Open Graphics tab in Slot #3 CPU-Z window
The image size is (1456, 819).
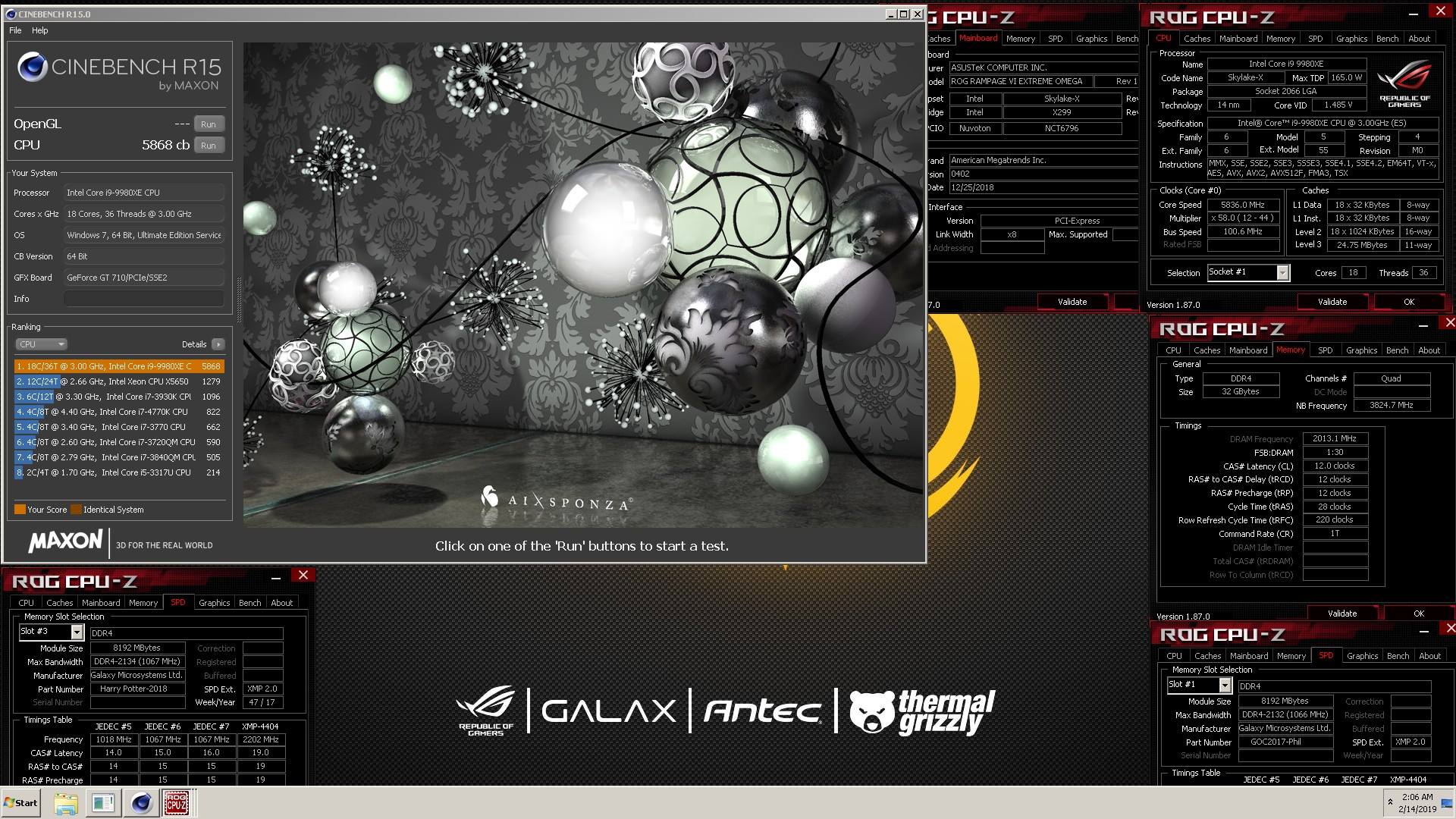pyautogui.click(x=215, y=603)
